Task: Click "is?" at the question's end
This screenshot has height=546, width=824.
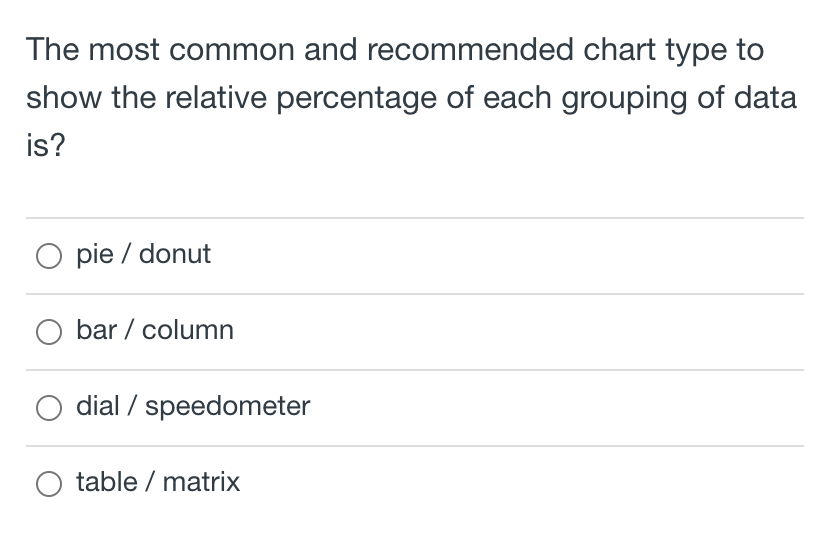Action: pyautogui.click(x=45, y=148)
